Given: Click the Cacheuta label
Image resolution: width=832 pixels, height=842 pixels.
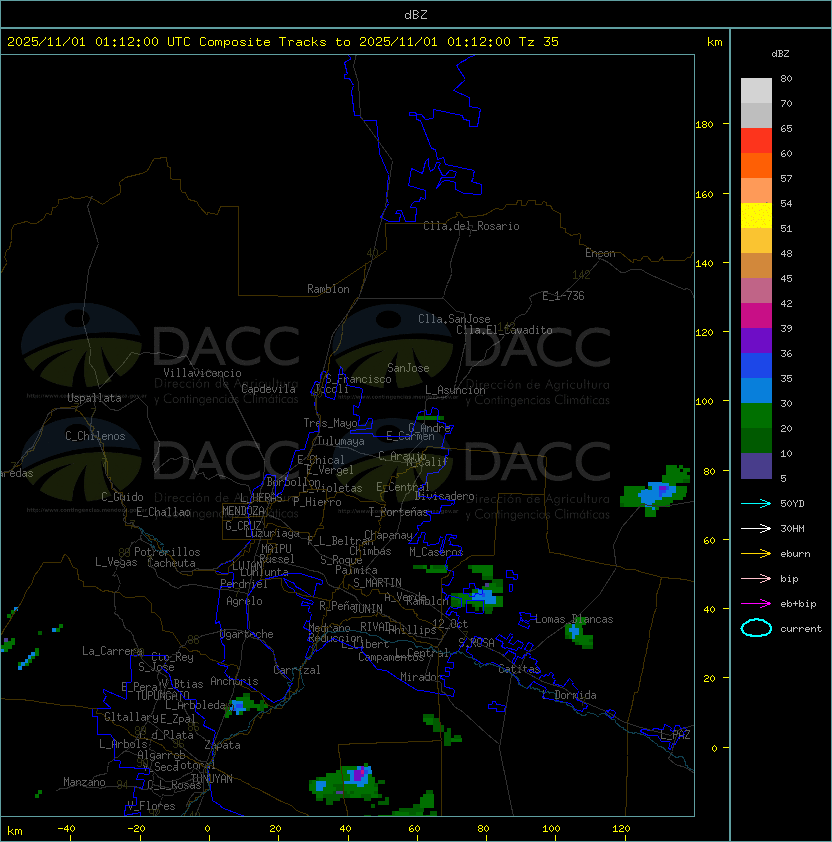Looking at the screenshot, I should [x=171, y=563].
